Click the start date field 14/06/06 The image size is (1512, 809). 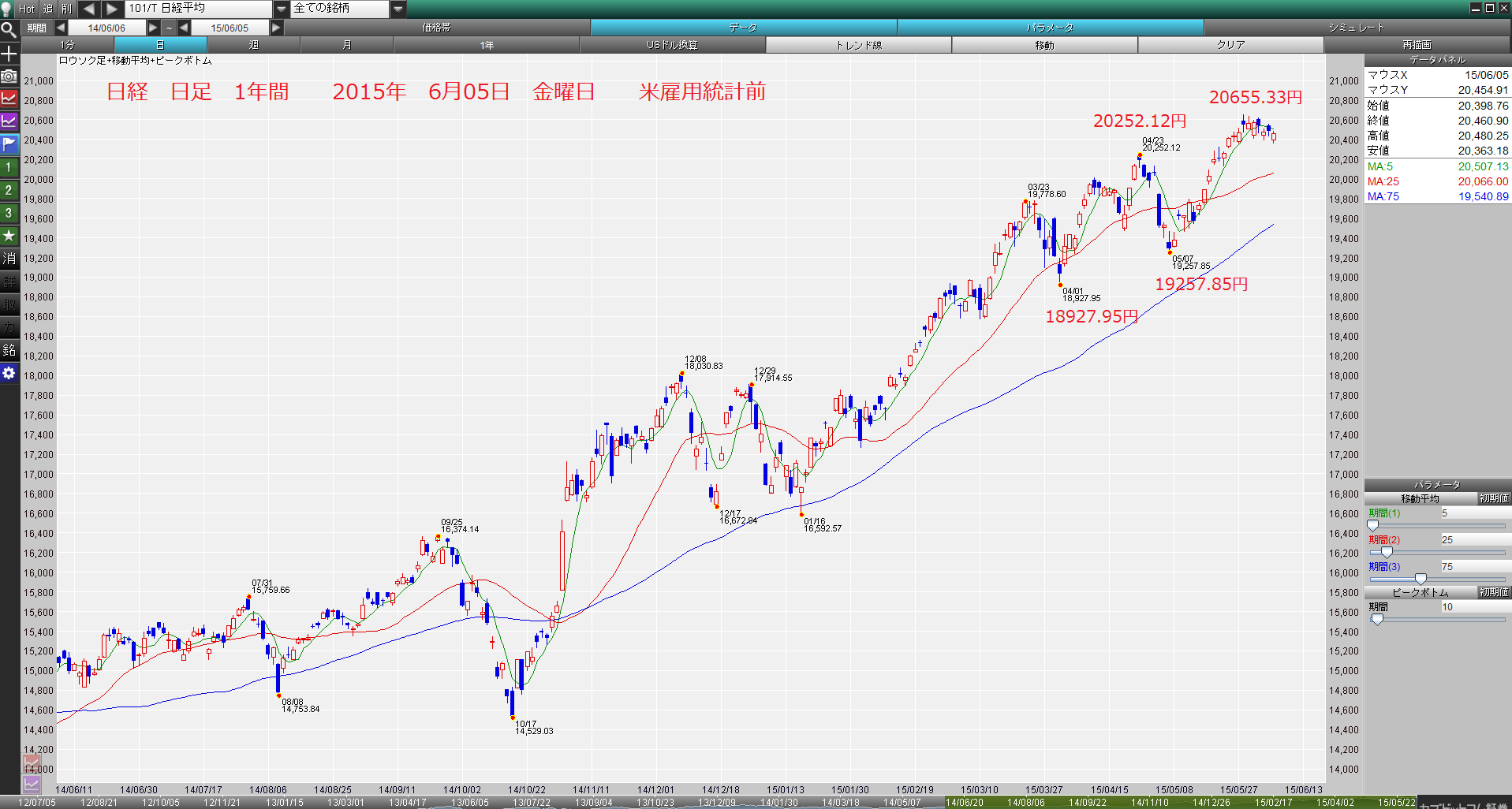[x=106, y=28]
